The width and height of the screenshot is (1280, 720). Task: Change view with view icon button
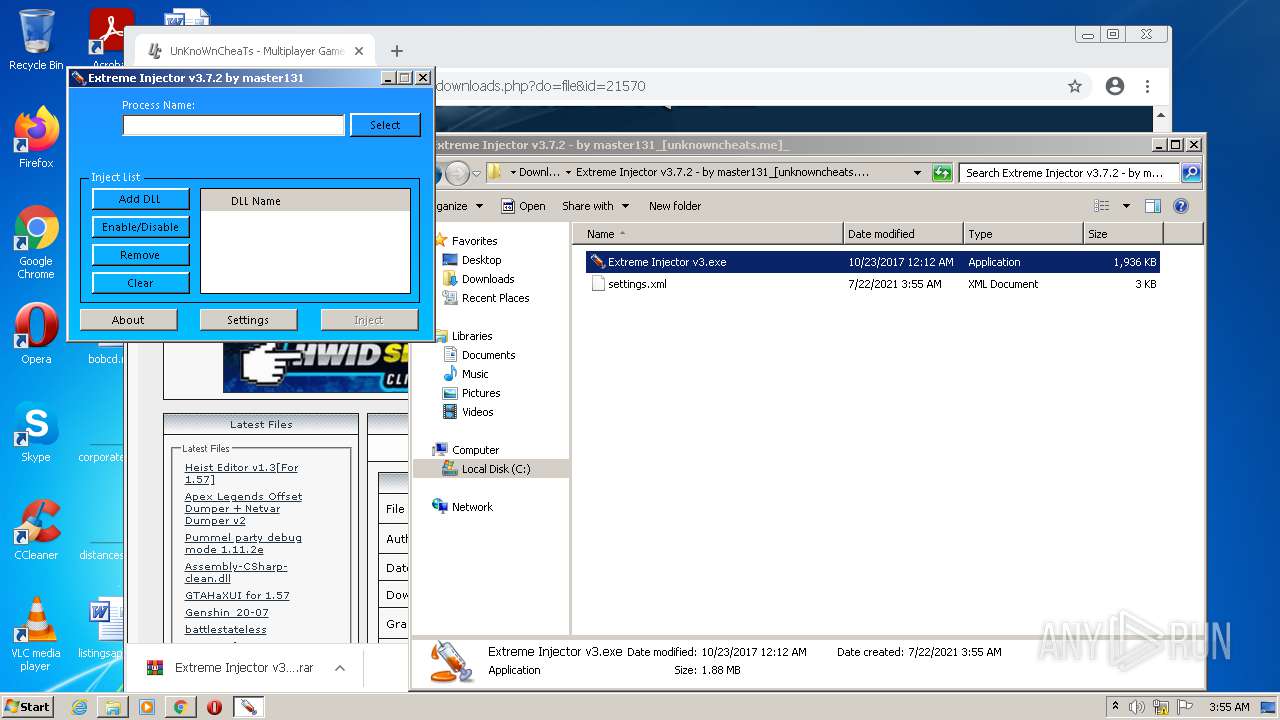click(1102, 206)
